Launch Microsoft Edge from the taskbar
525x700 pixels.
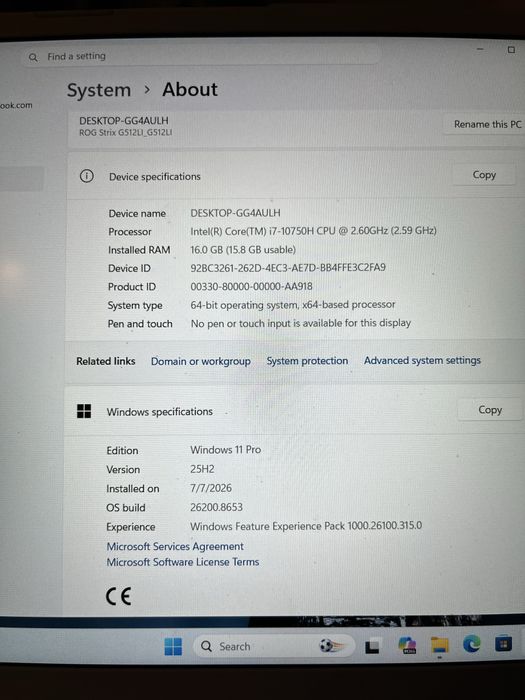tap(471, 644)
